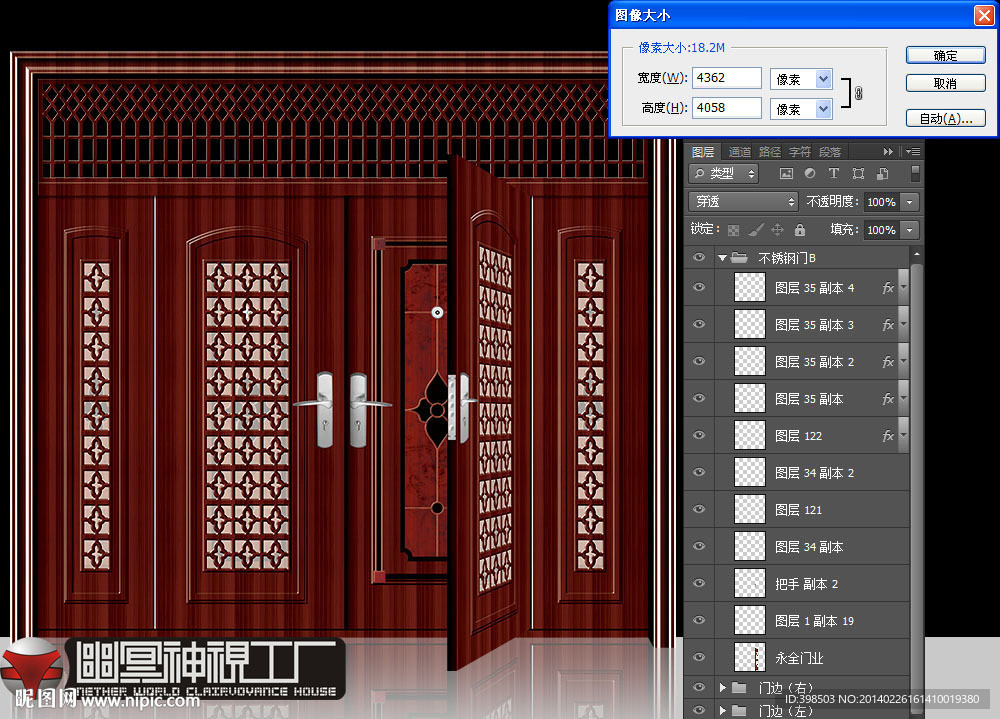
Task: Click the fx icon on 图层 122
Action: tap(888, 436)
